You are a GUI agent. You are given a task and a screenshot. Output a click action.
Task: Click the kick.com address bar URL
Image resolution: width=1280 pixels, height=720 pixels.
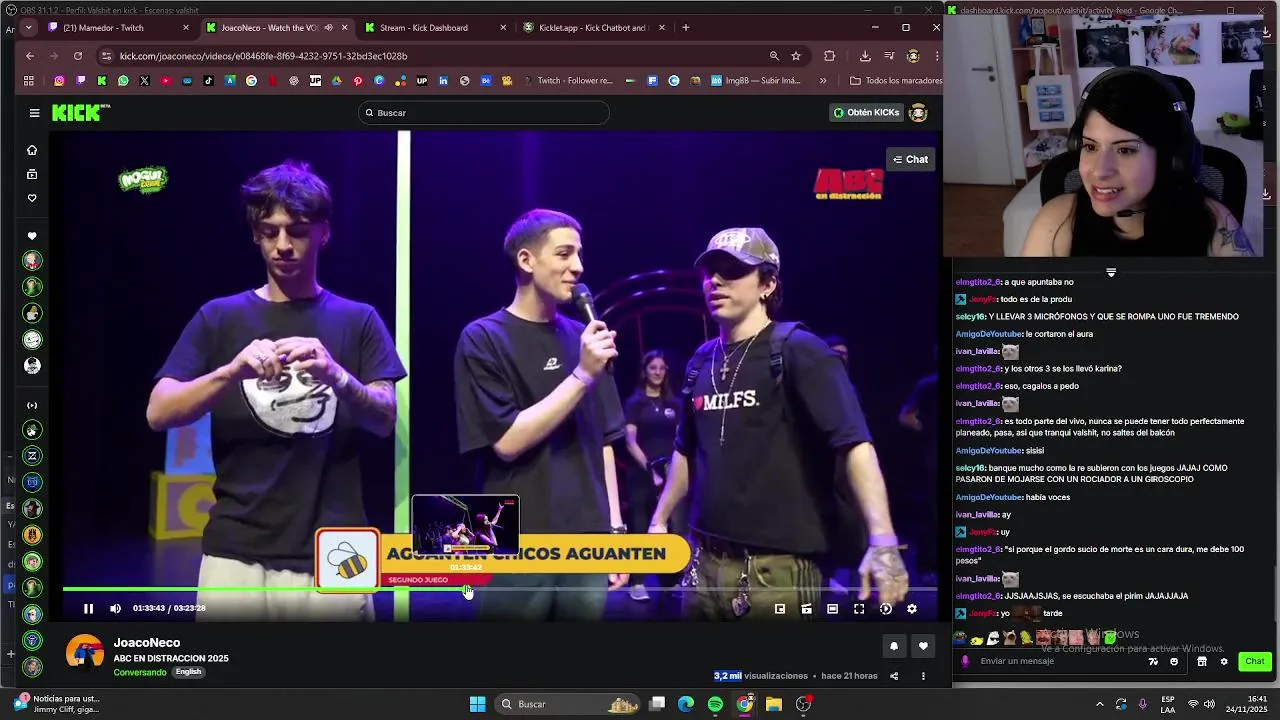point(263,56)
